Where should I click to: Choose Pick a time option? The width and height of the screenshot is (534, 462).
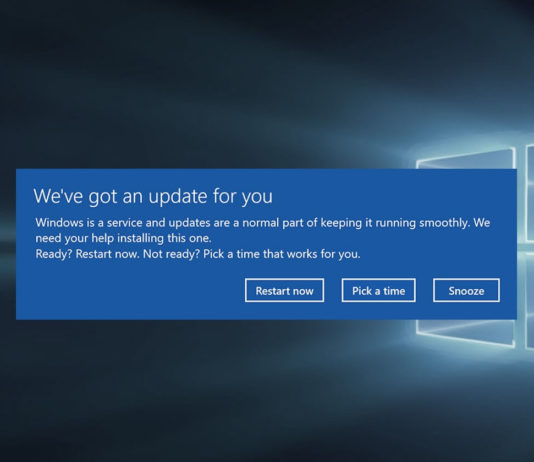click(x=378, y=290)
